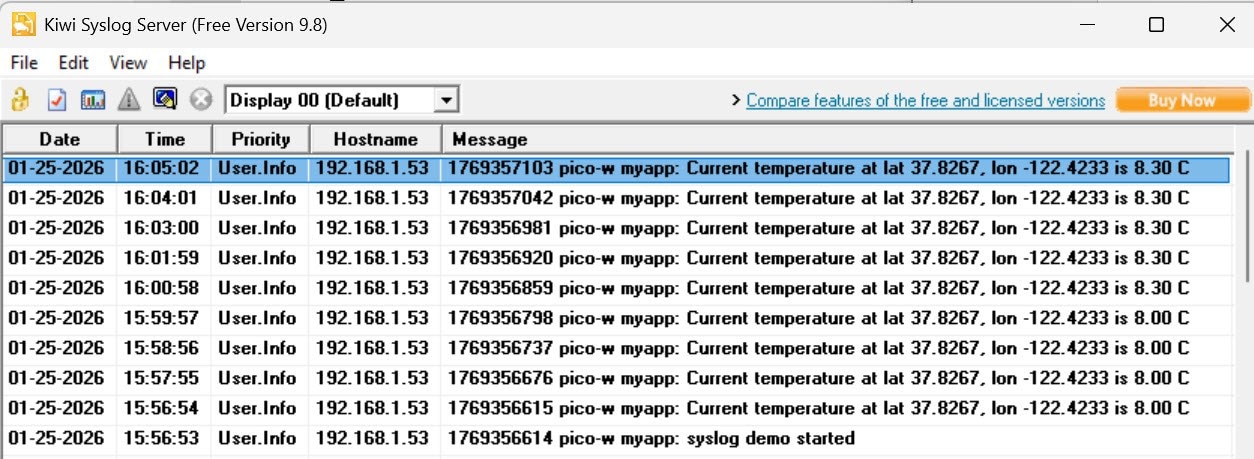Click the warning triangle toolbar icon

point(129,100)
